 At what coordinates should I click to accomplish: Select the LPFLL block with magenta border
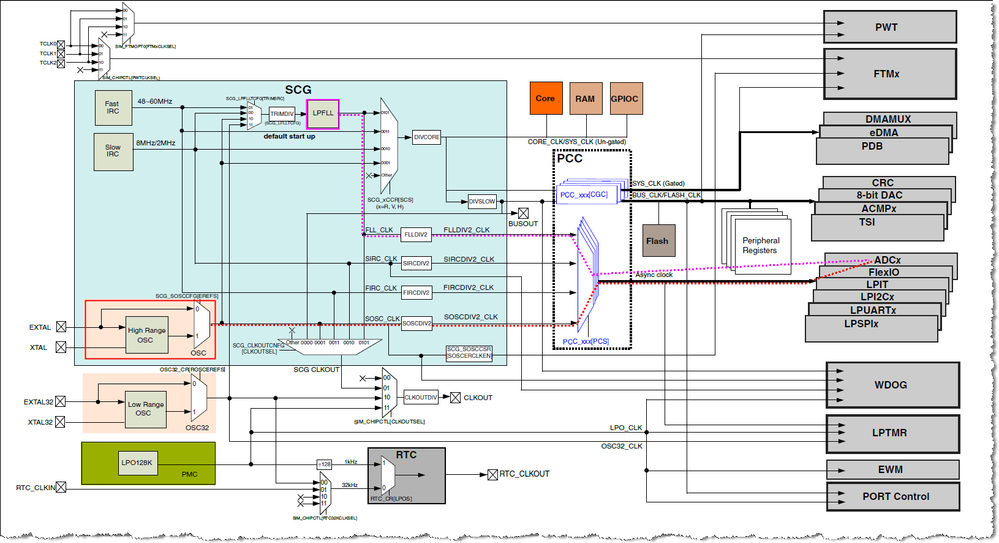(323, 114)
